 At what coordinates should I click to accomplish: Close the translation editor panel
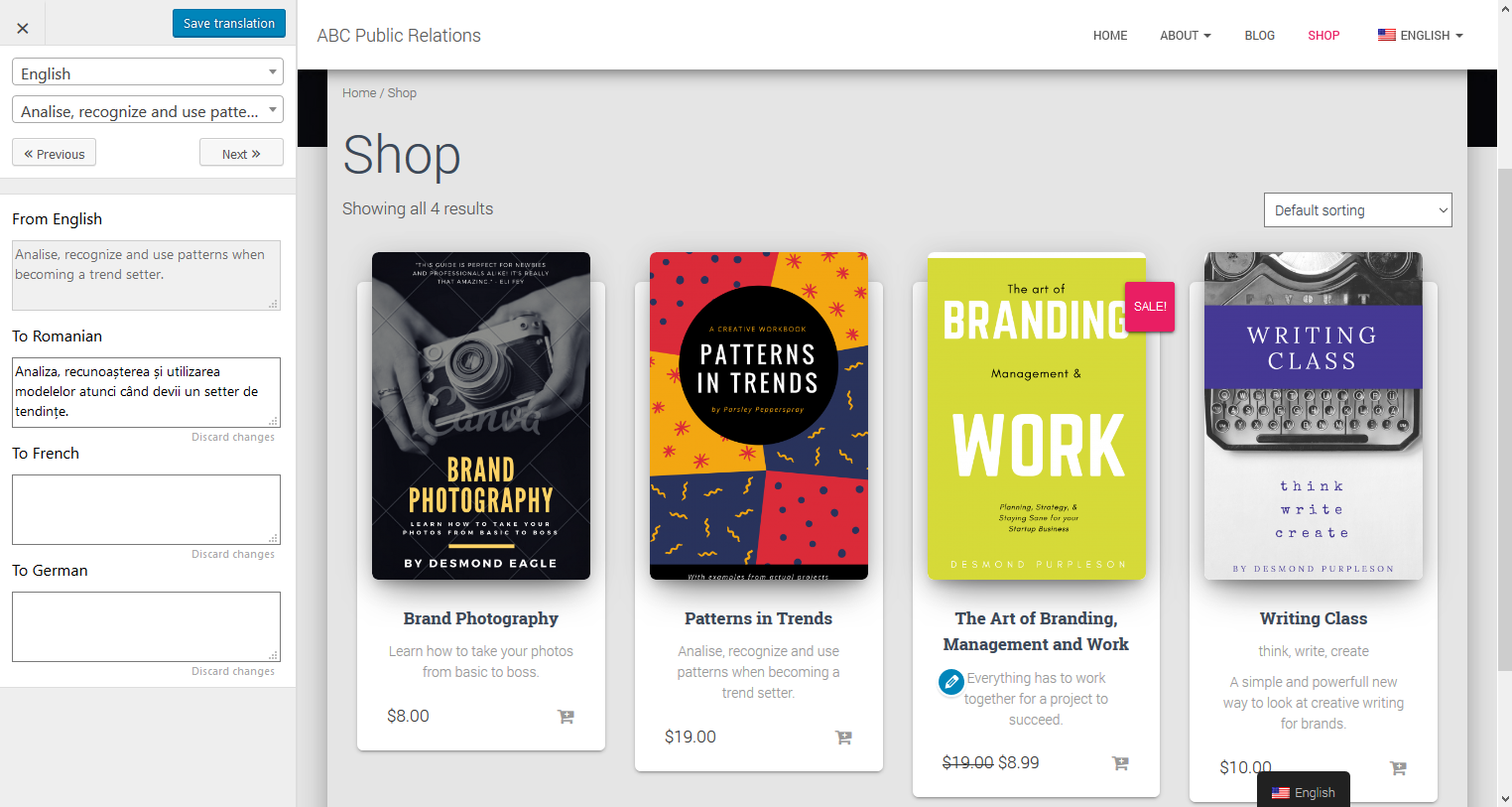[23, 28]
